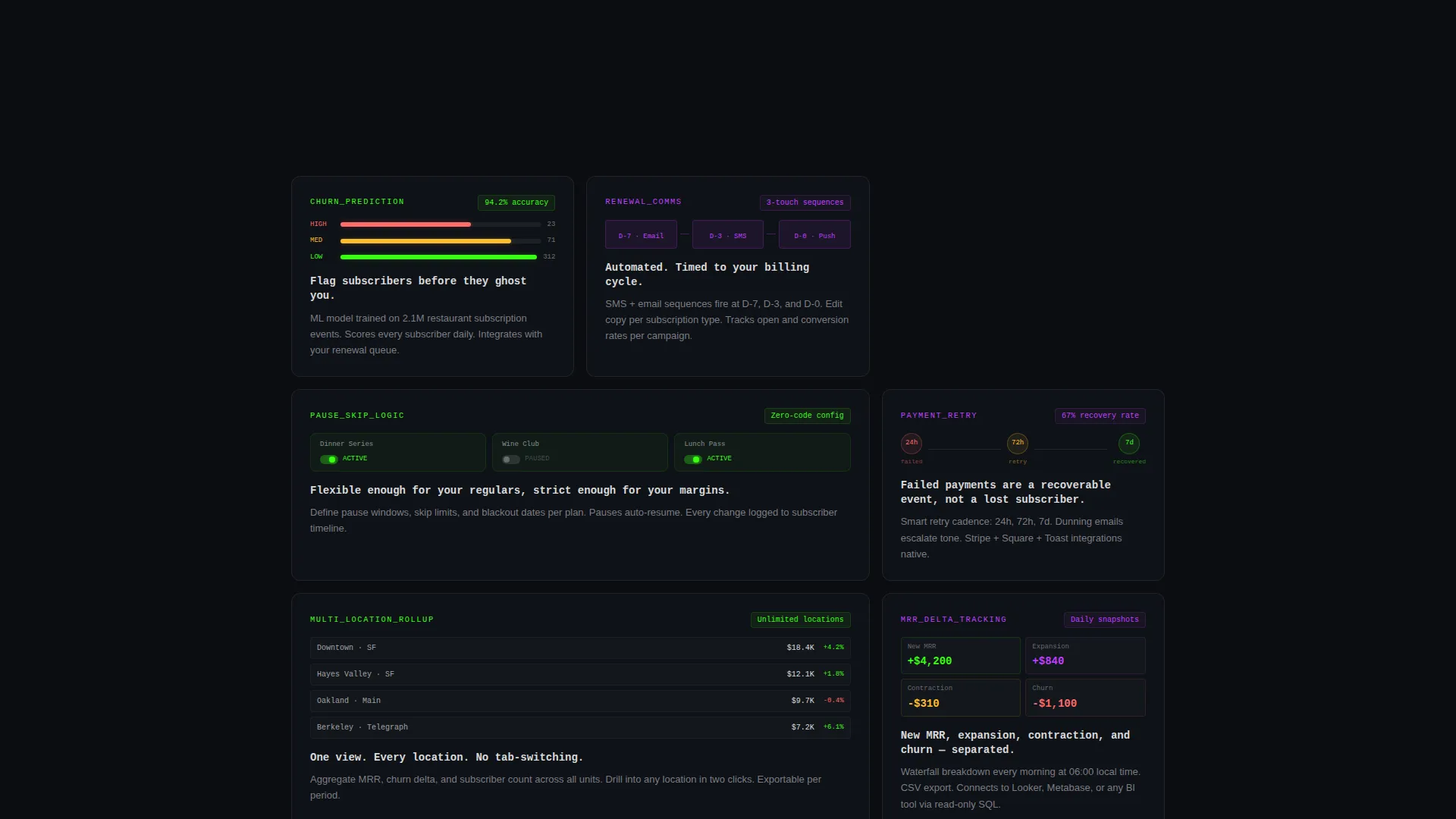This screenshot has height=819, width=1456.
Task: Click heading Automated. Timed to your billing cycle
Action: point(707,275)
